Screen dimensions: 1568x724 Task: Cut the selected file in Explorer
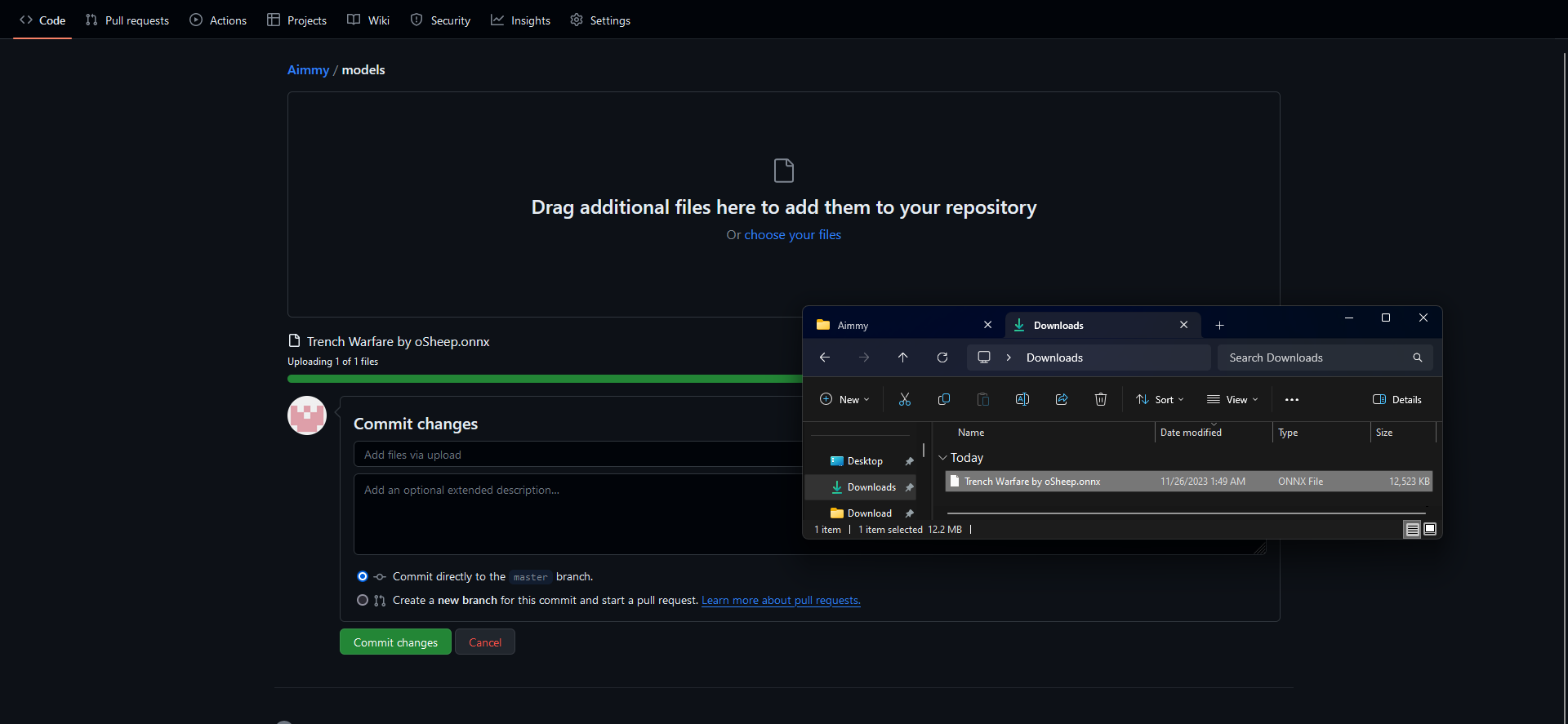tap(904, 399)
